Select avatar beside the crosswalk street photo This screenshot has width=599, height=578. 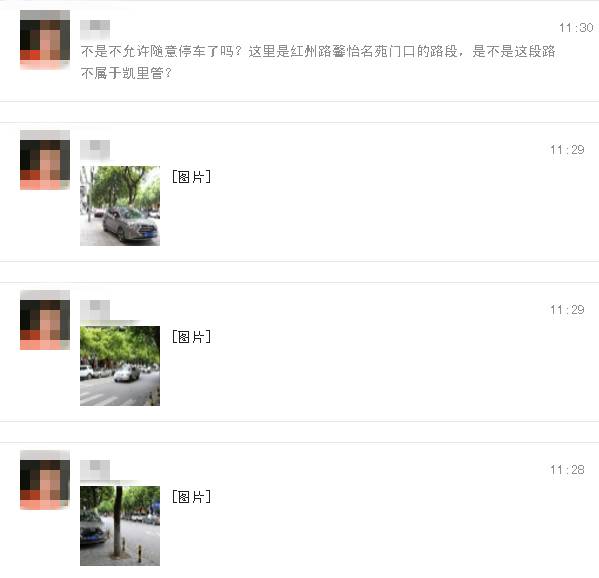45,320
